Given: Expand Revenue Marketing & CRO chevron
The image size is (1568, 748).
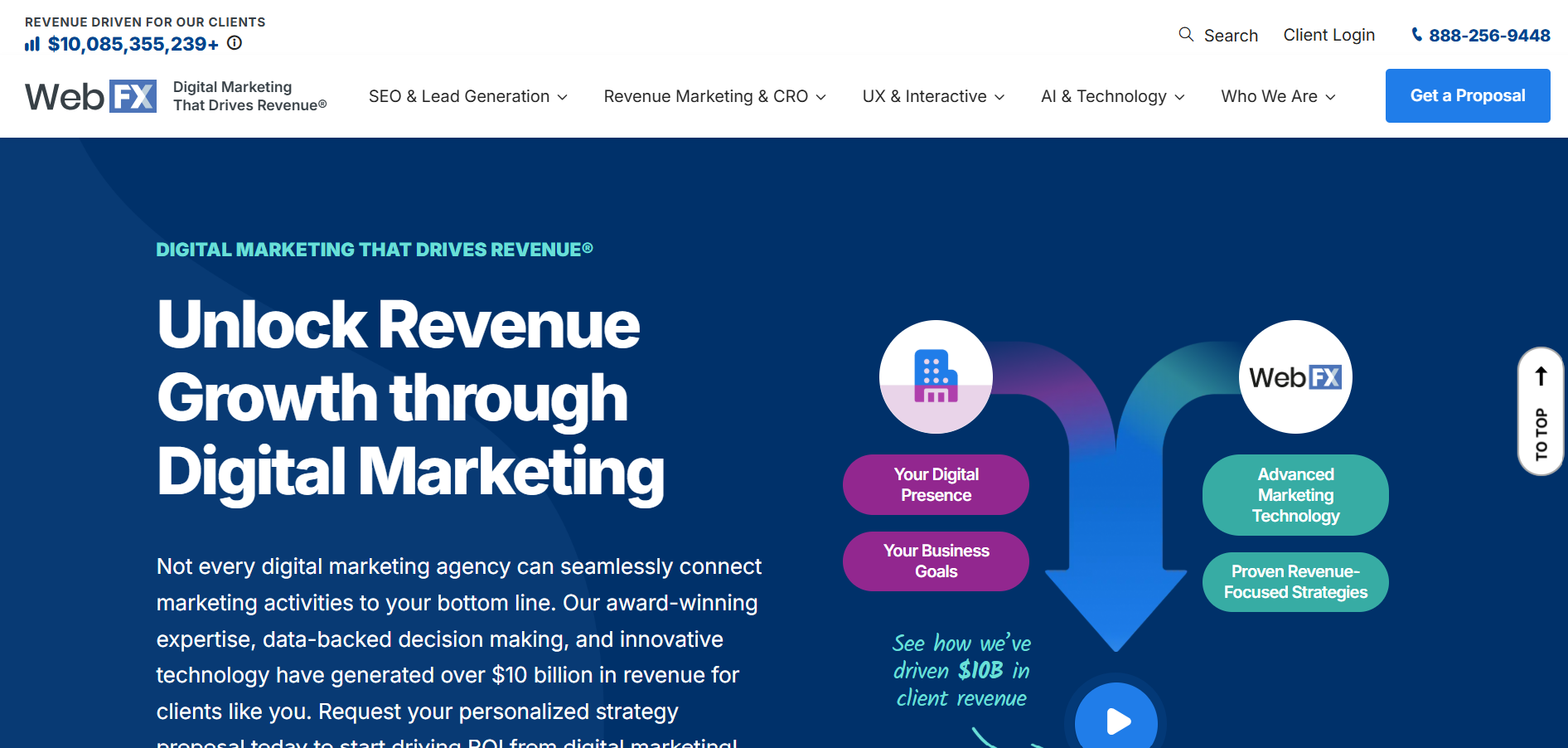Looking at the screenshot, I should [821, 97].
